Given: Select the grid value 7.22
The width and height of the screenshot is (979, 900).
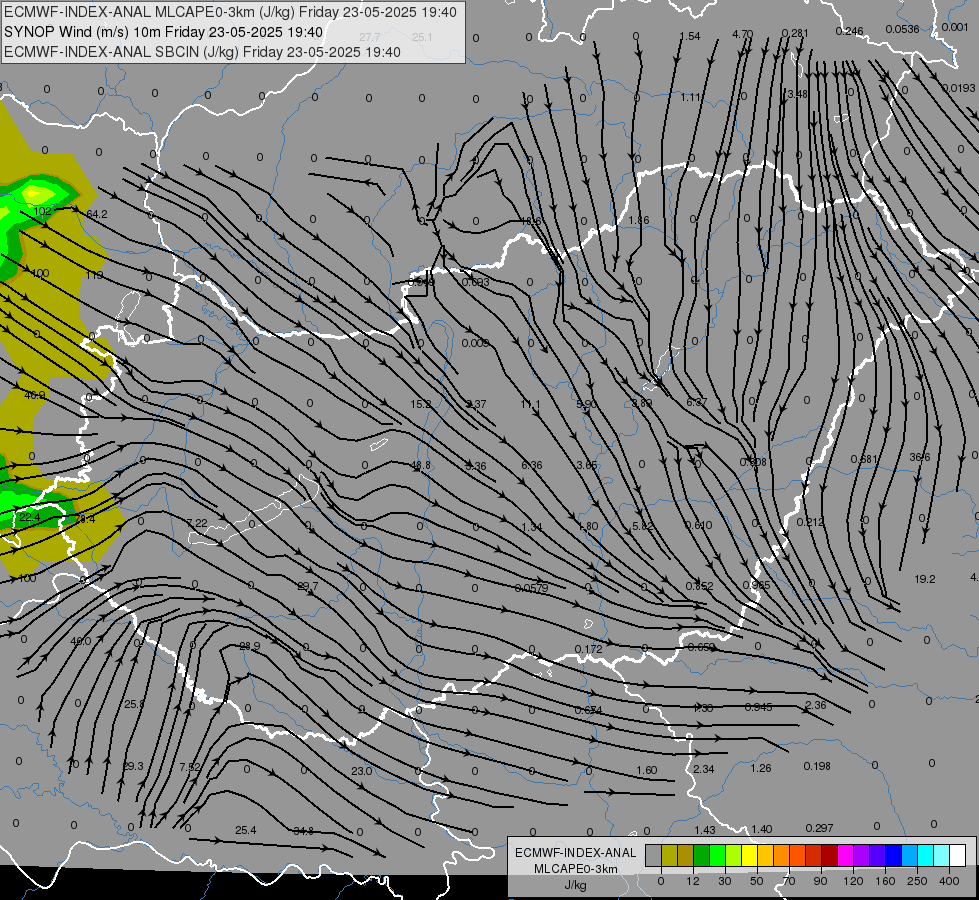Looking at the screenshot, I should point(197,523).
